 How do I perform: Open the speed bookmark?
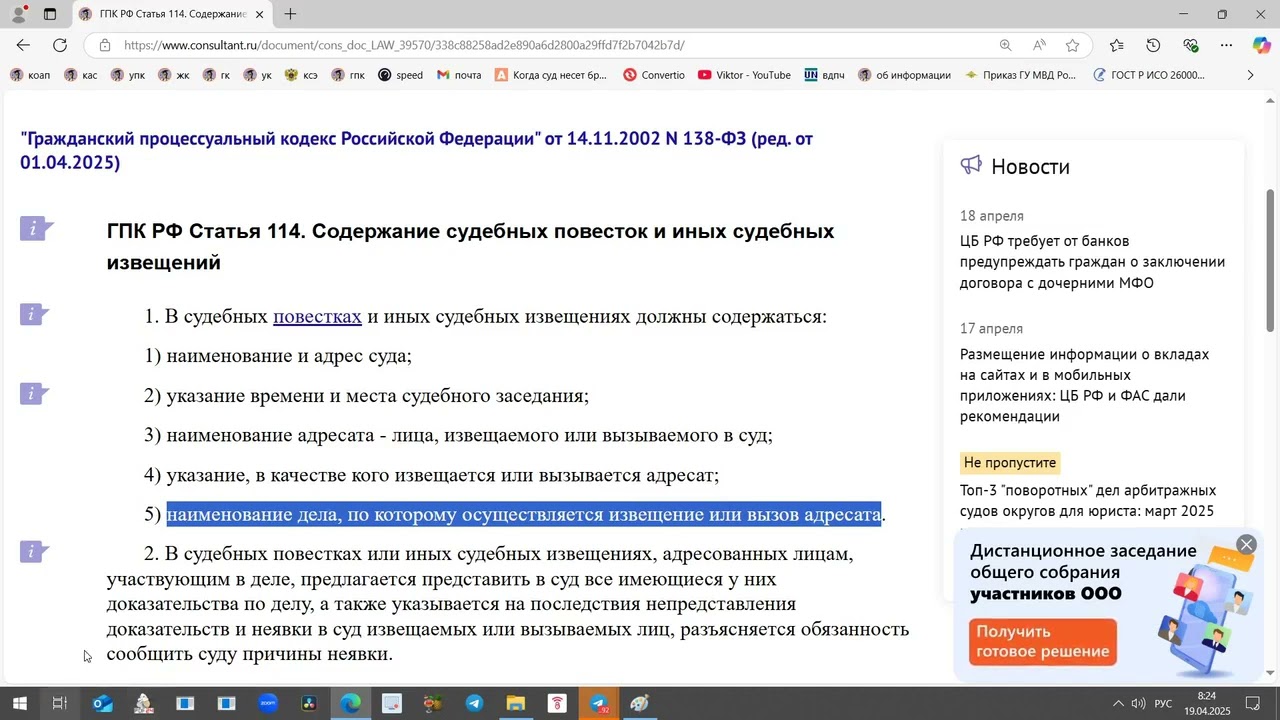[400, 75]
